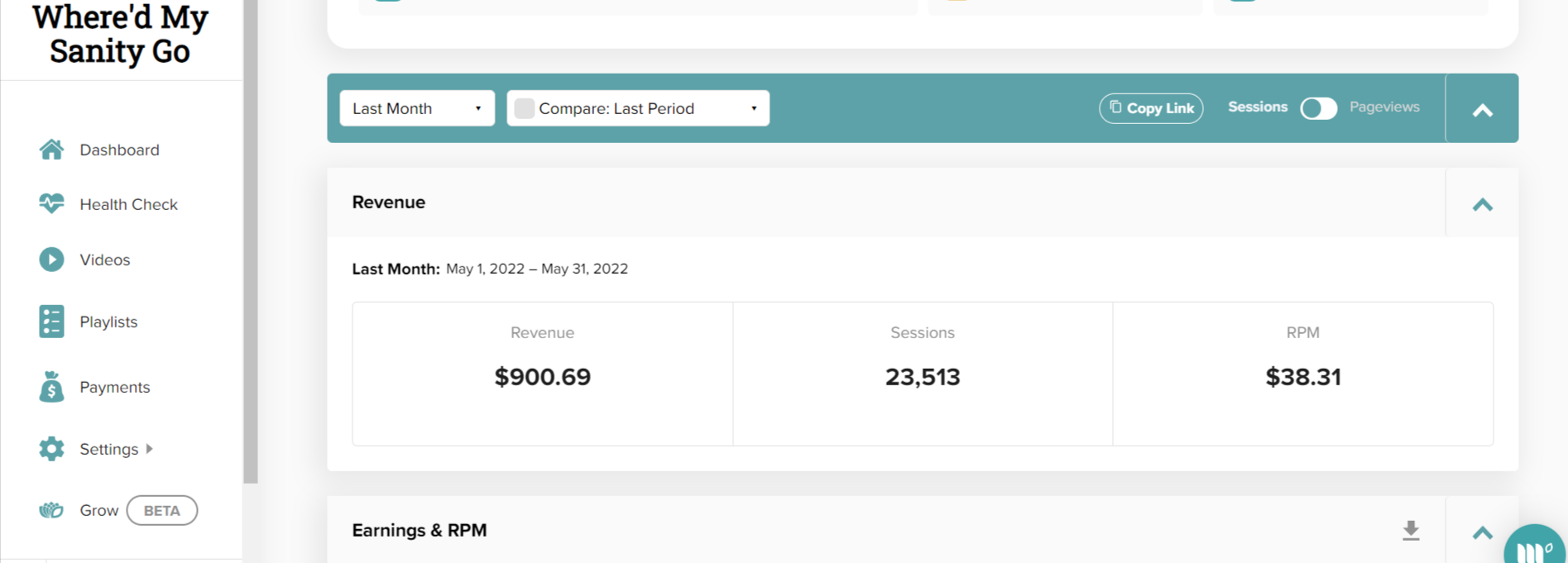Click the Videos play icon

click(51, 260)
